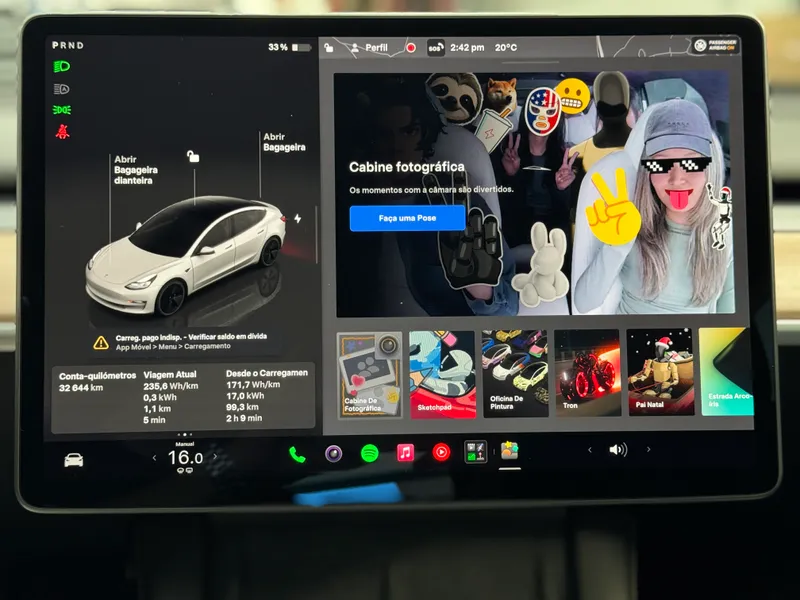Open the red YouTube Music app icon
Screen dimensions: 800x600
(x=441, y=452)
